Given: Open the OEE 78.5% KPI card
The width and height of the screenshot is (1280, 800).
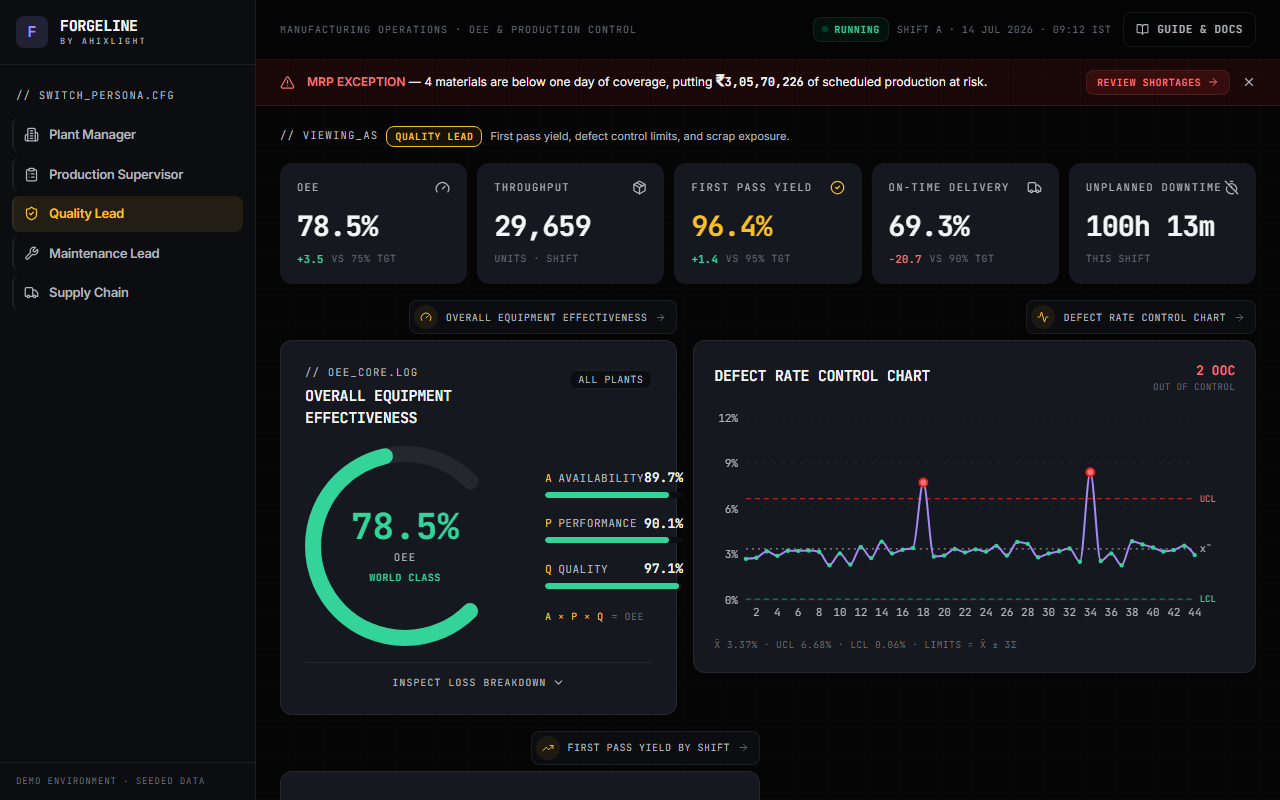Looking at the screenshot, I should click(373, 223).
